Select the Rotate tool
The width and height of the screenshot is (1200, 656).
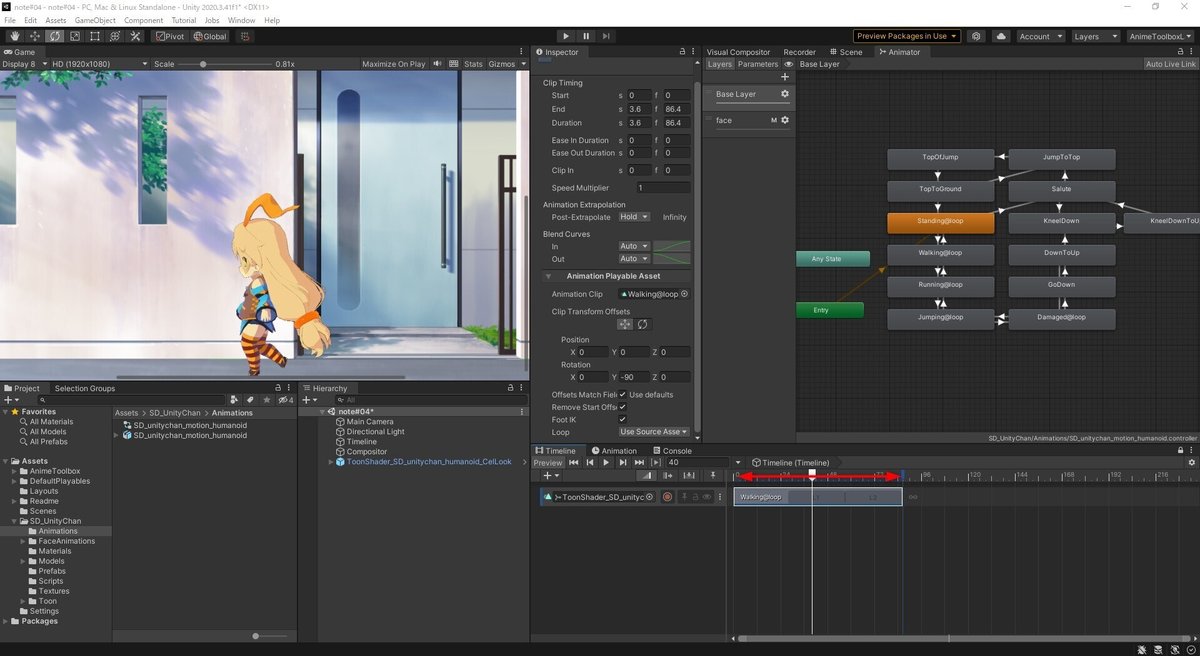(x=55, y=36)
